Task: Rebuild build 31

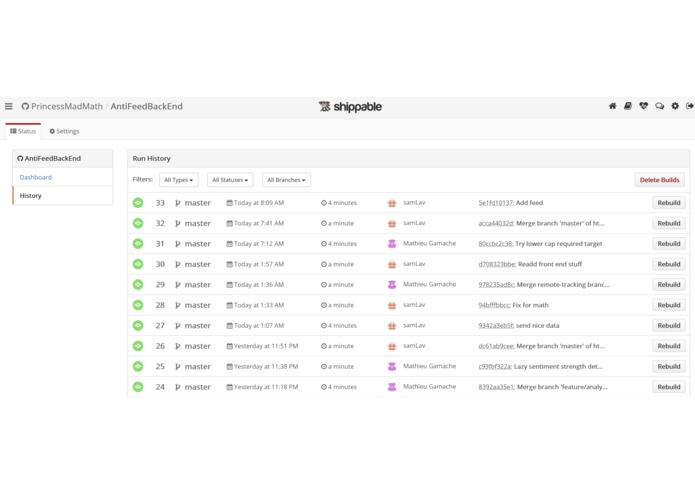Action: (x=669, y=244)
